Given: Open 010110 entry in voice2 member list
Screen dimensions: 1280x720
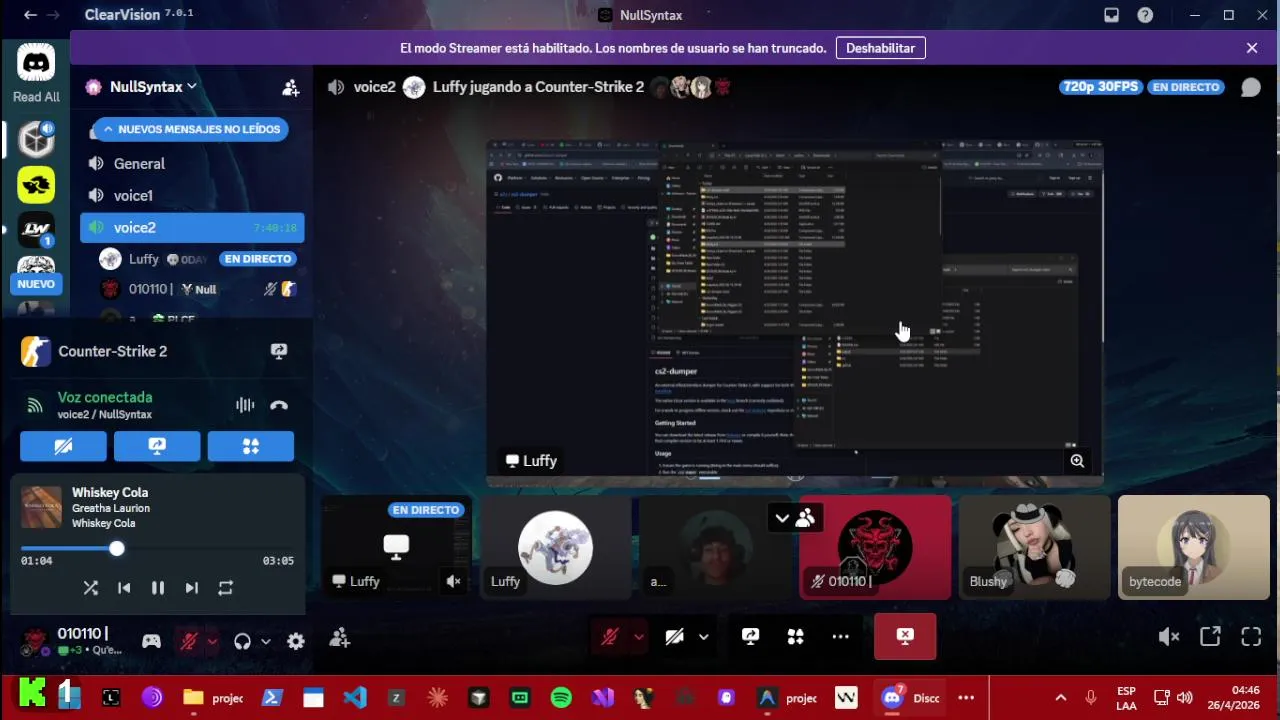Looking at the screenshot, I should coord(198,289).
